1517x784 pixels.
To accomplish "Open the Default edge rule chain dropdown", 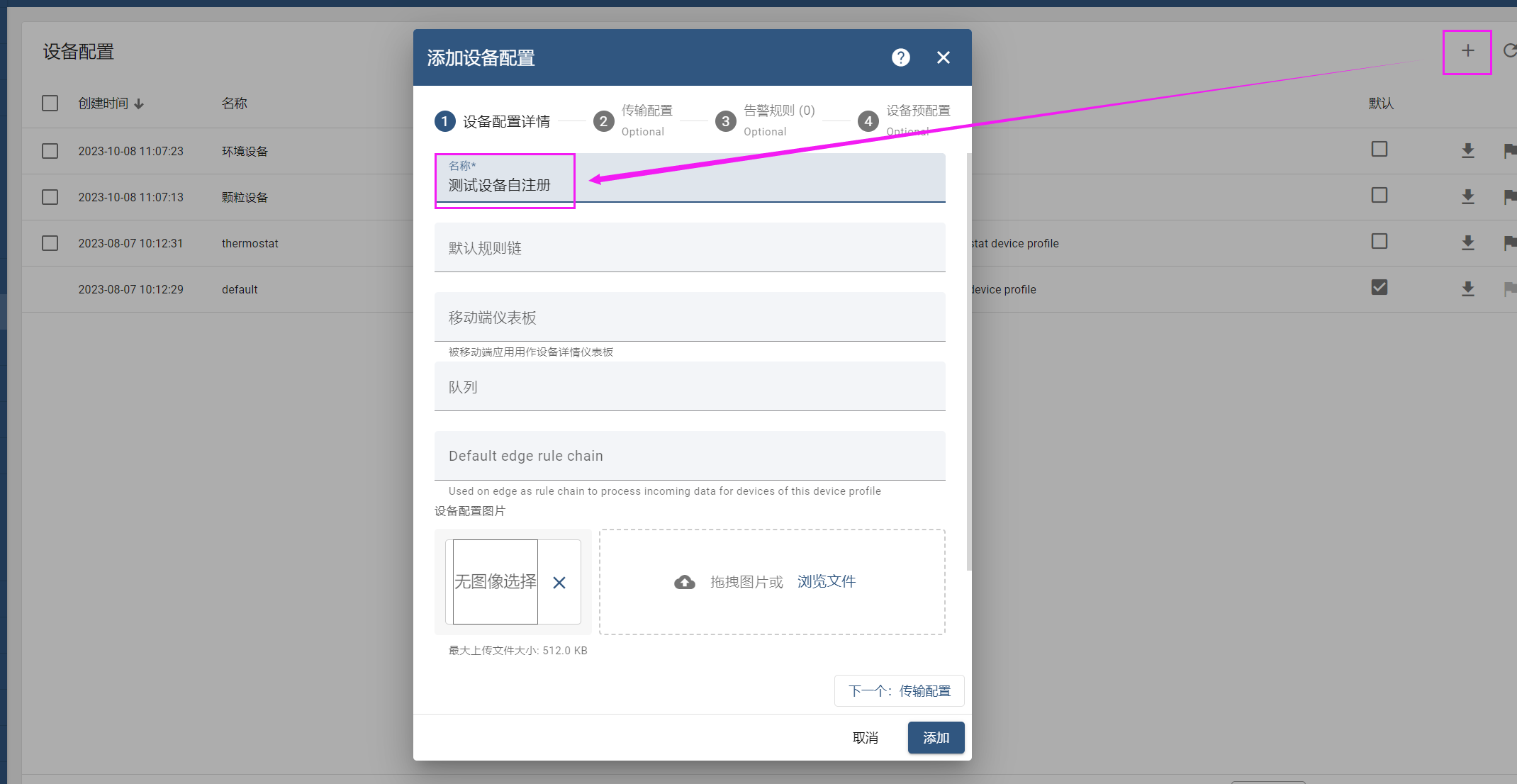I will [x=690, y=456].
